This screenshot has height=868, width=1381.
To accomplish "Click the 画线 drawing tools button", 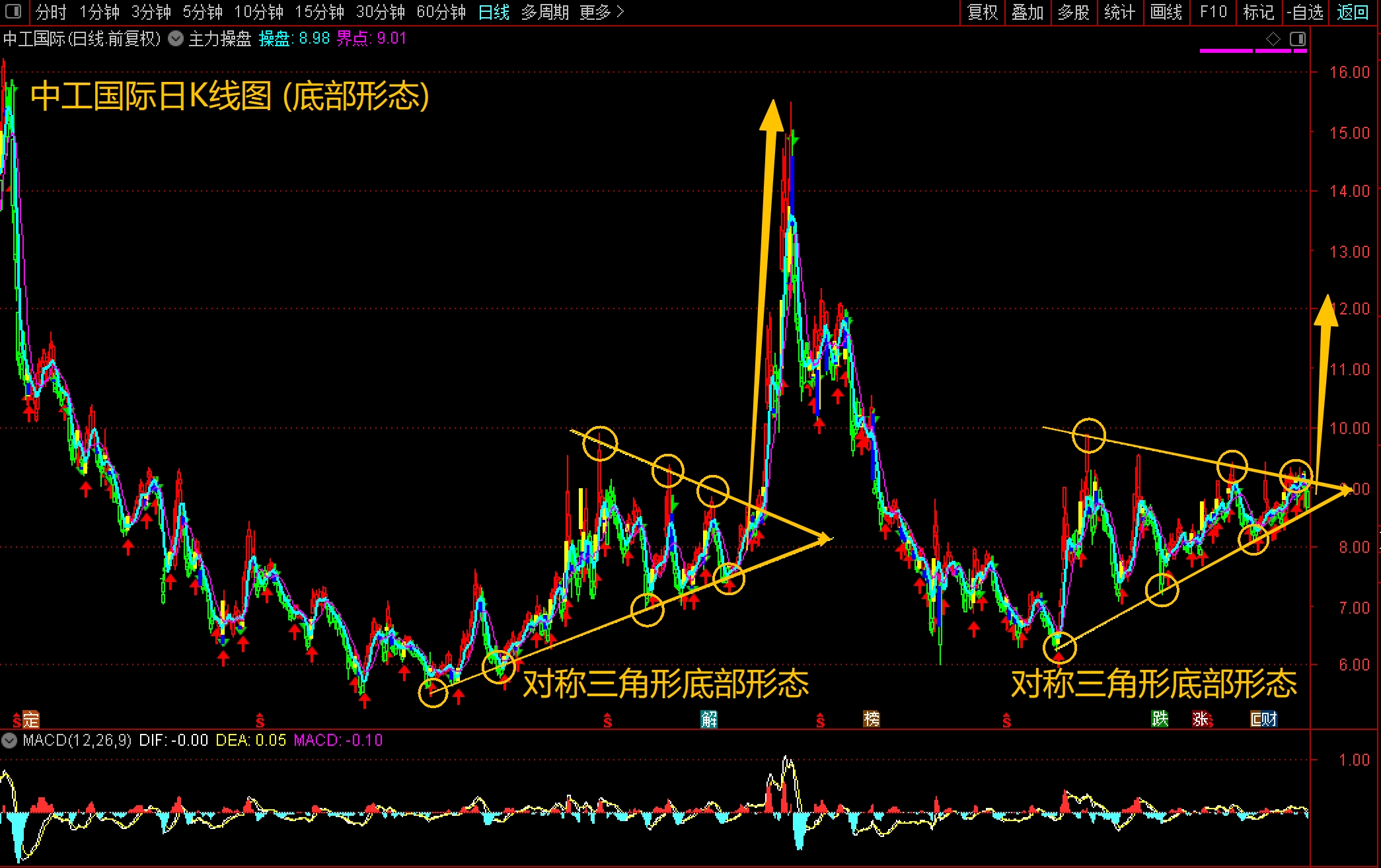I will (x=1166, y=12).
